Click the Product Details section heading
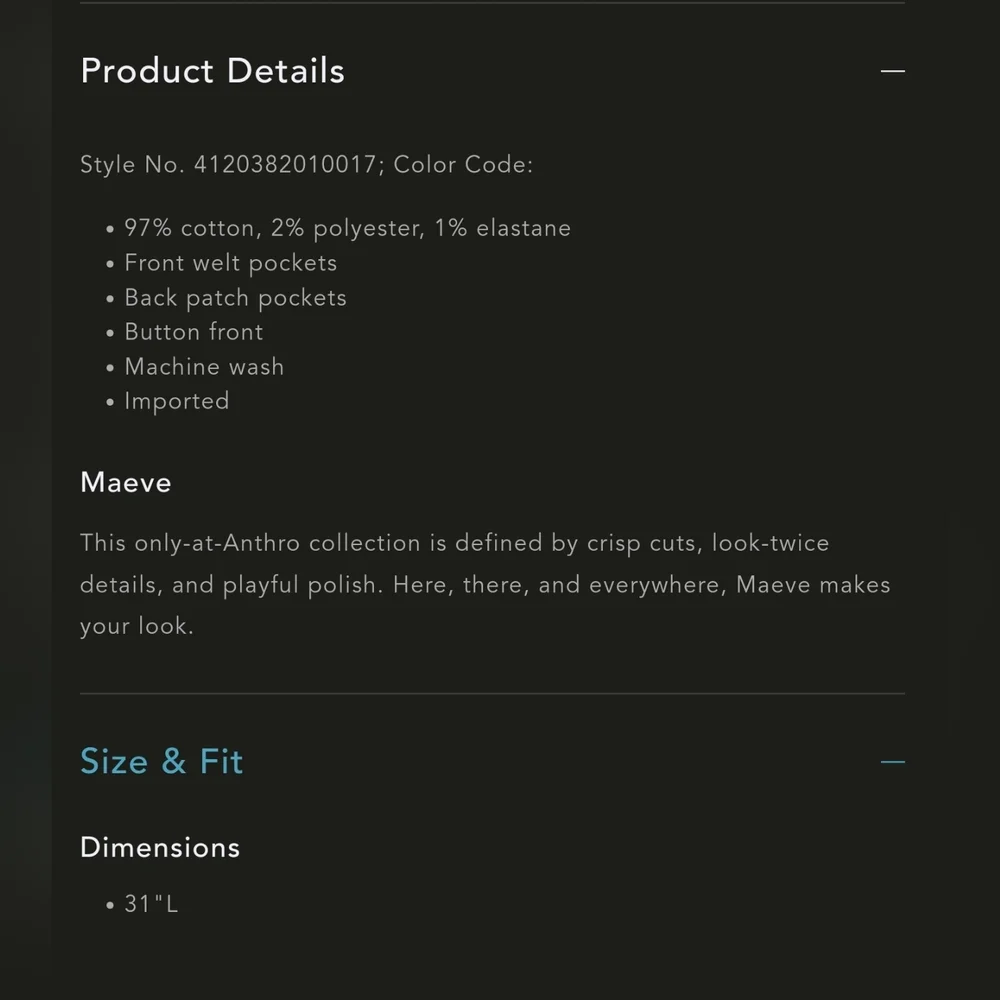Screen dimensions: 1000x1000 (212, 71)
